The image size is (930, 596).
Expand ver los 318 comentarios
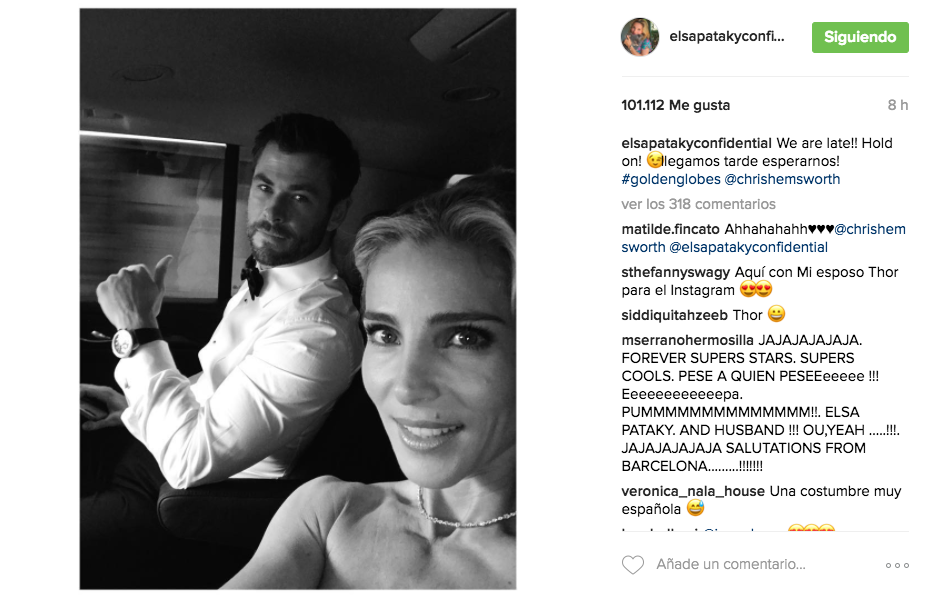click(x=698, y=204)
